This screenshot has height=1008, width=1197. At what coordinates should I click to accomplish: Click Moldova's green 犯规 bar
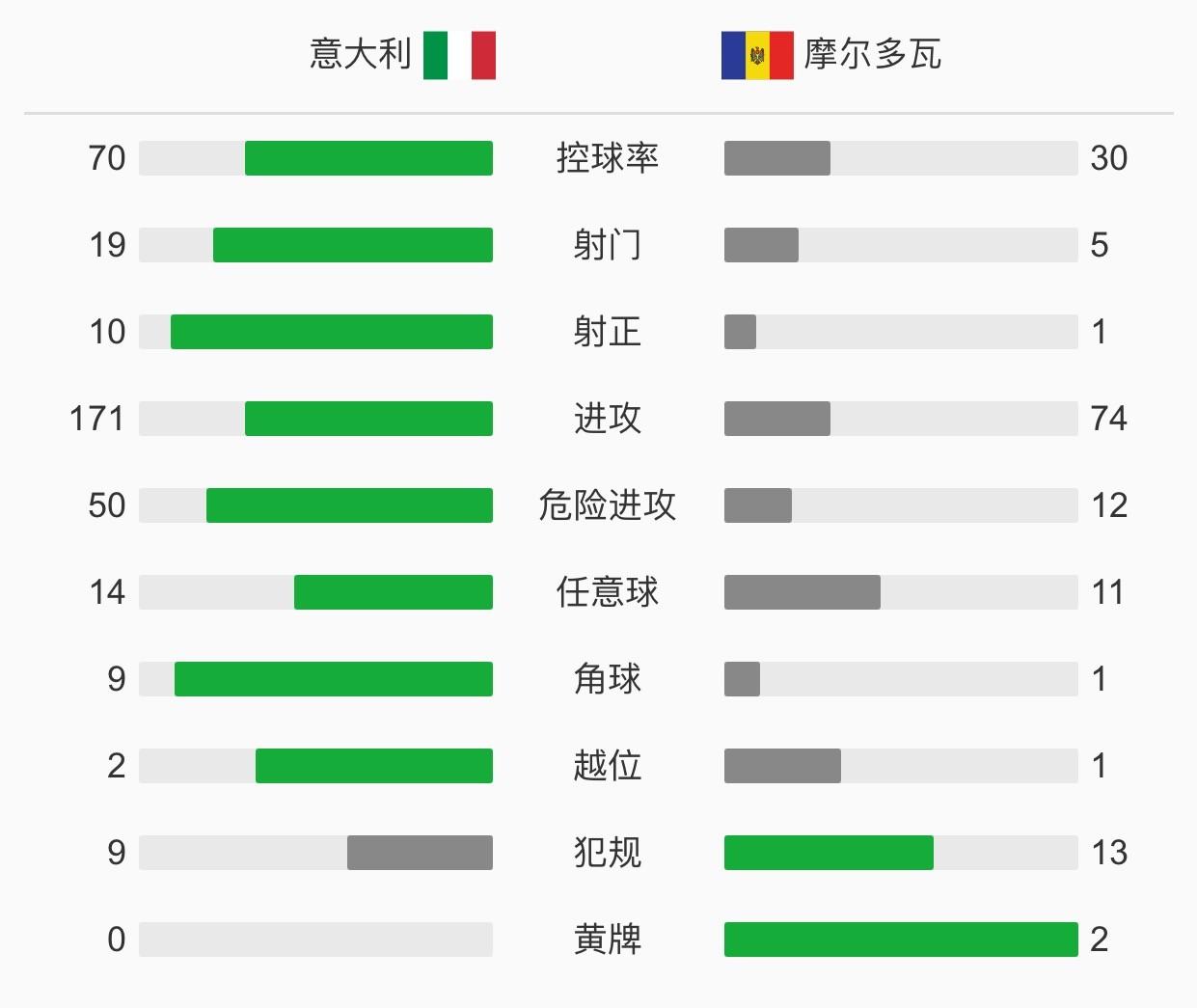829,853
